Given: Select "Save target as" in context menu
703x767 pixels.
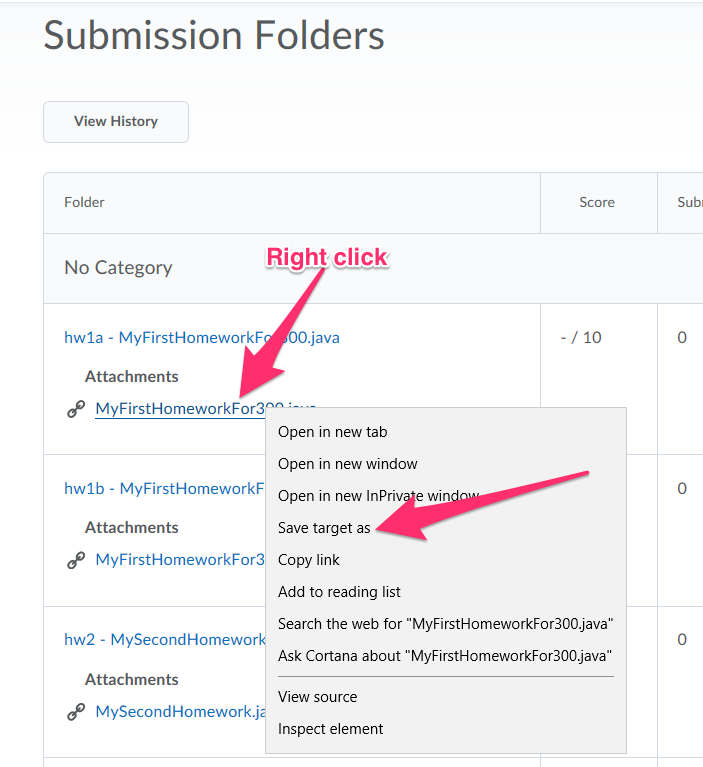Looking at the screenshot, I should [324, 528].
